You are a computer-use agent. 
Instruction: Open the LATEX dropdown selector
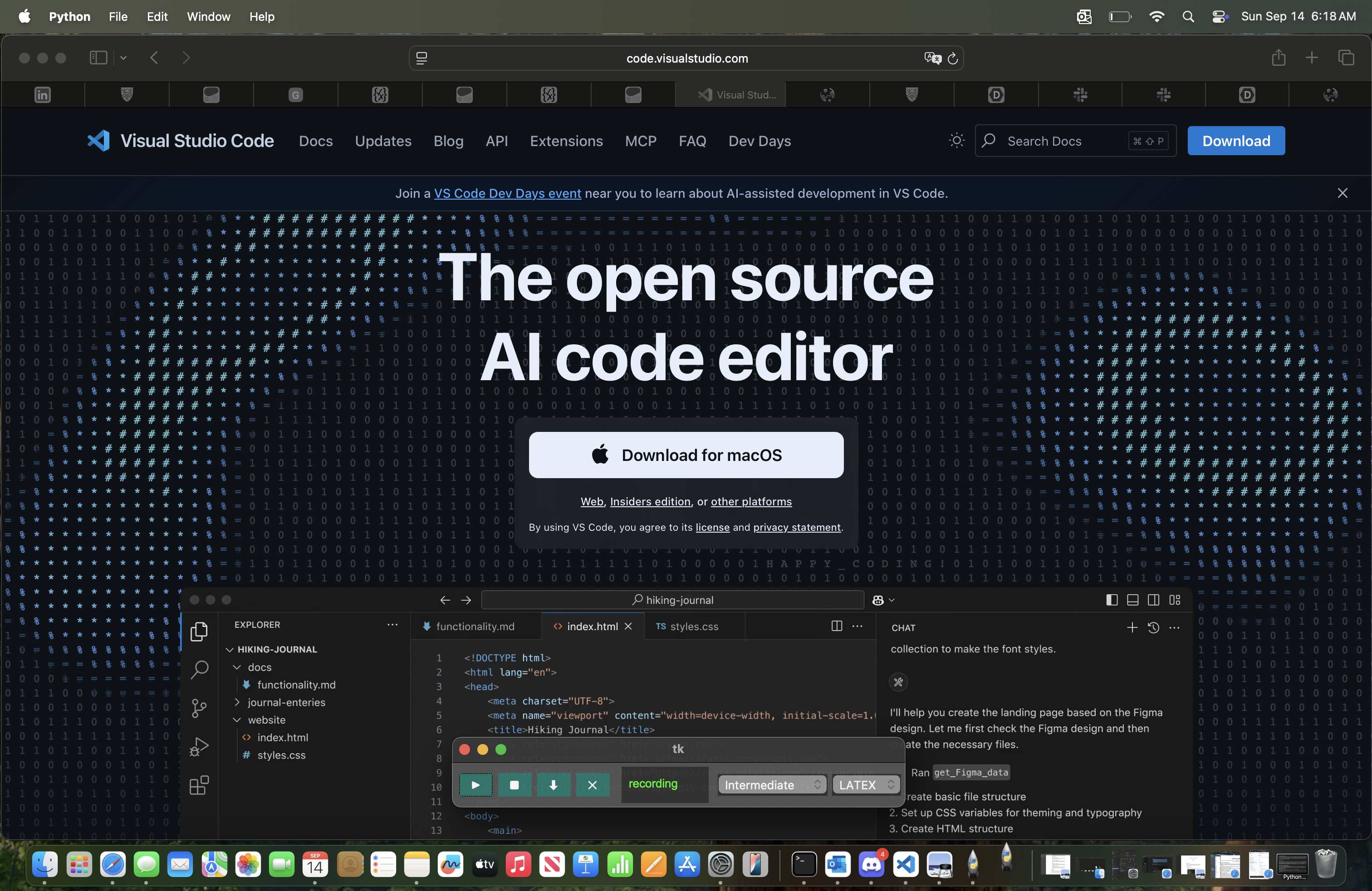tap(865, 785)
